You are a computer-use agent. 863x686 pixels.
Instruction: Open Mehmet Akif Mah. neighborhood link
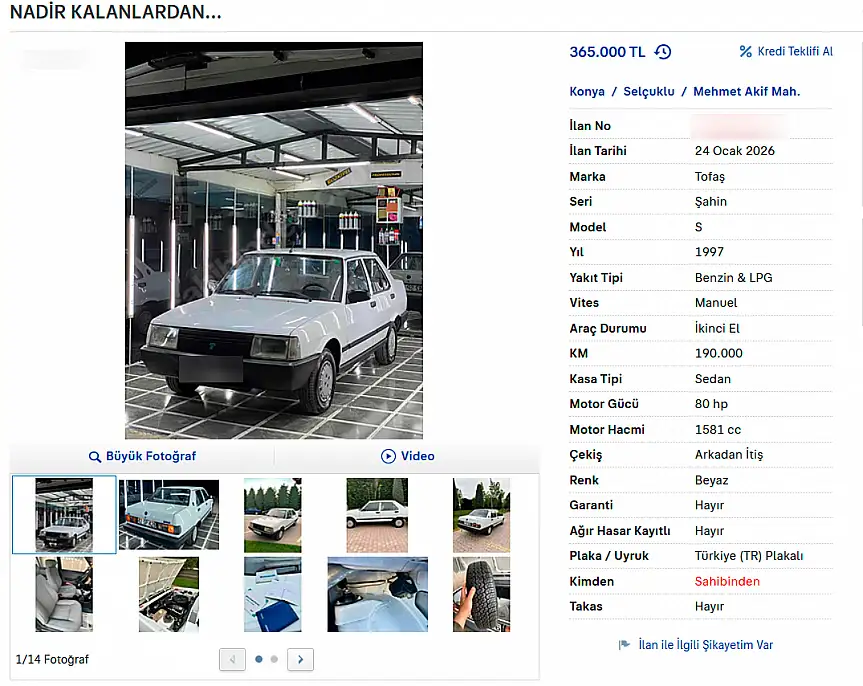[x=746, y=91]
